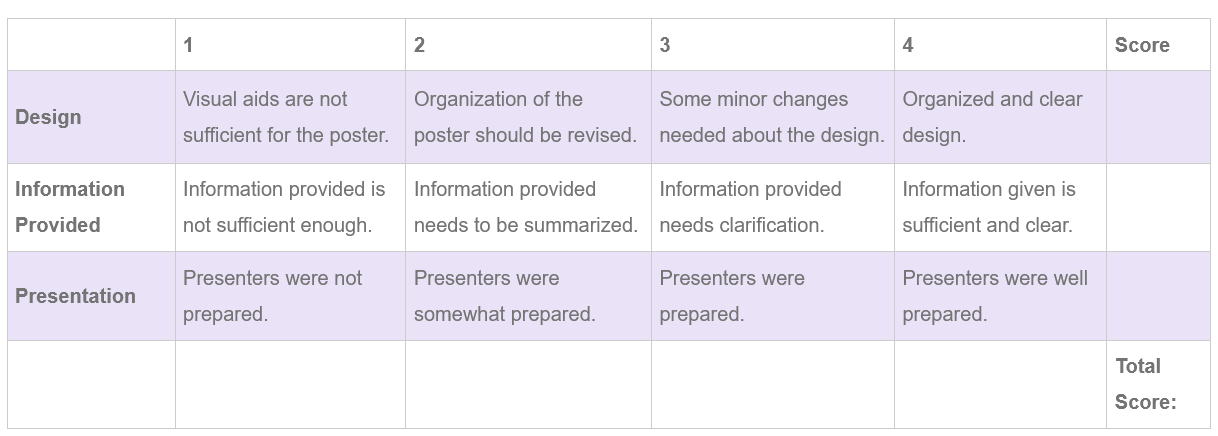
Task: Click the empty Presentation score cell
Action: (x=1158, y=296)
